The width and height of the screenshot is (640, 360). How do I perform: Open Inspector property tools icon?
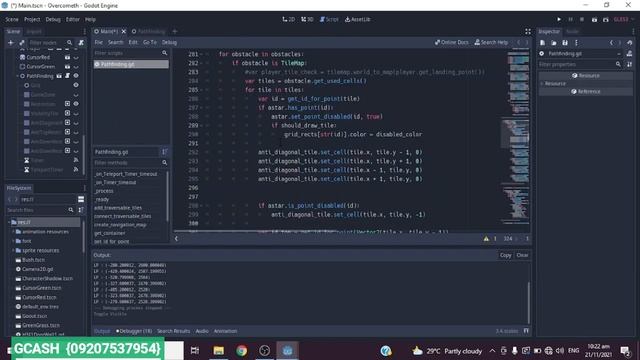click(x=629, y=64)
